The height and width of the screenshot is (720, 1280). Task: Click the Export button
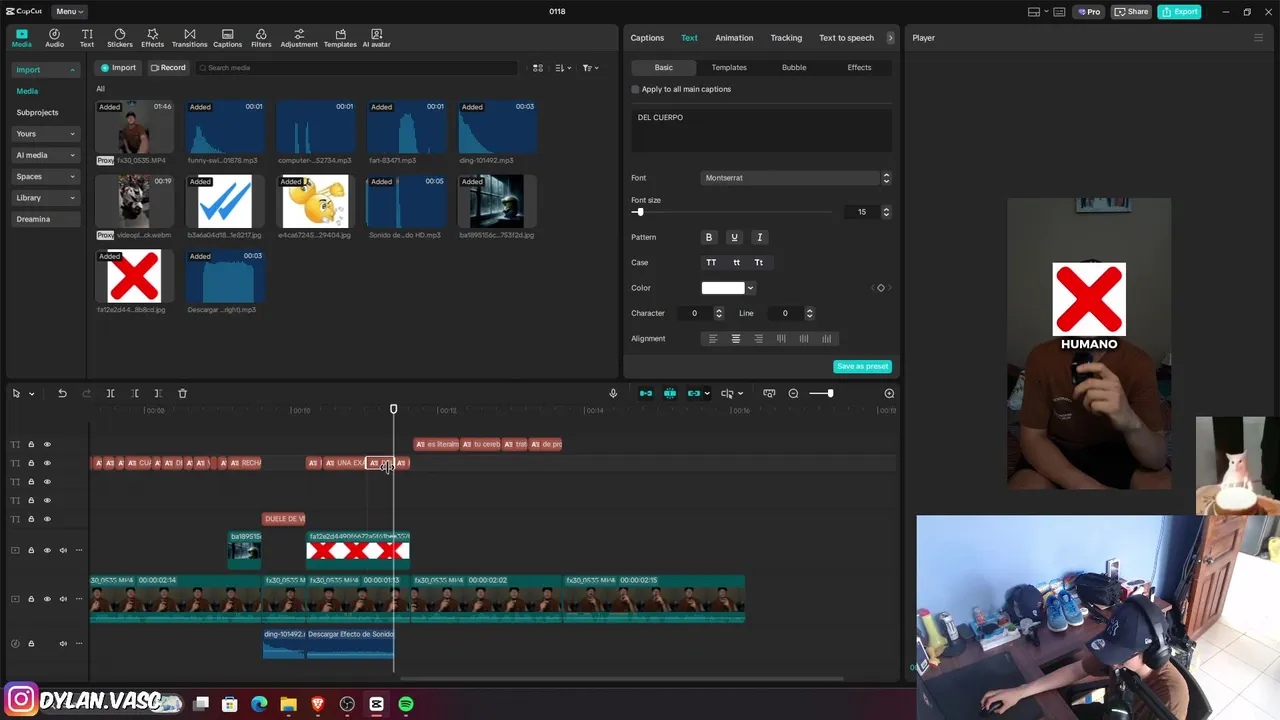[1179, 11]
